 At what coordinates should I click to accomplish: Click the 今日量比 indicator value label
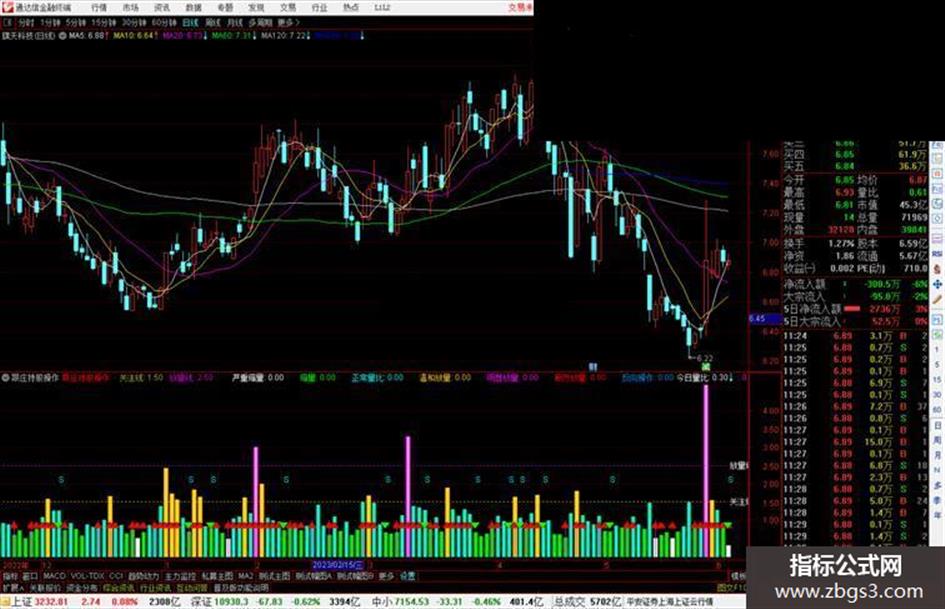point(703,378)
